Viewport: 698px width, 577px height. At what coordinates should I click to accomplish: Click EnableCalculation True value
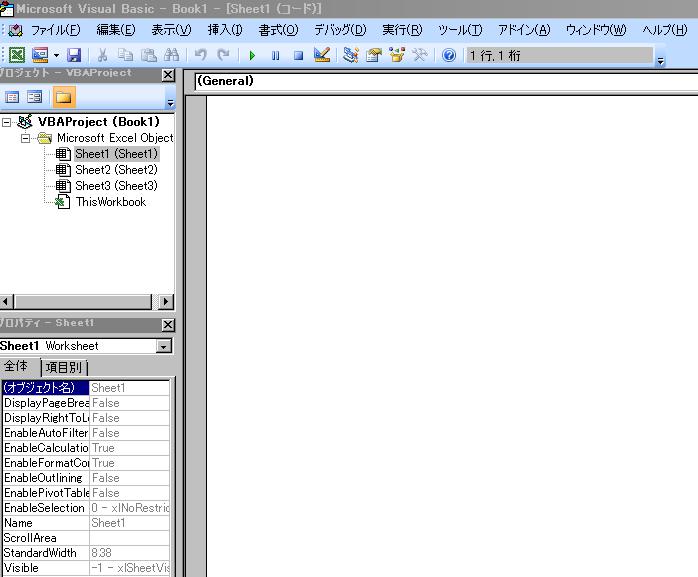130,448
